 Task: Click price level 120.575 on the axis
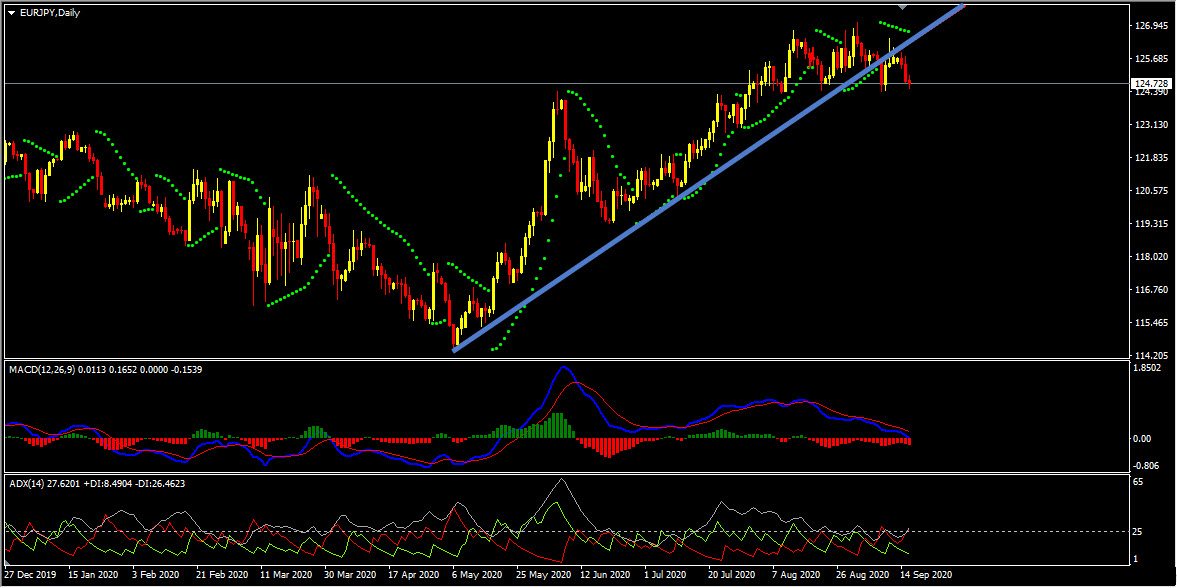tap(1151, 191)
